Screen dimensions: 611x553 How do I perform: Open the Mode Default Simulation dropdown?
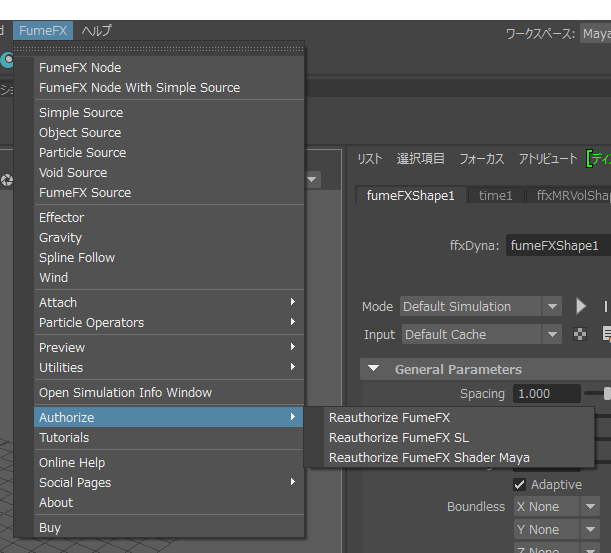tap(481, 306)
